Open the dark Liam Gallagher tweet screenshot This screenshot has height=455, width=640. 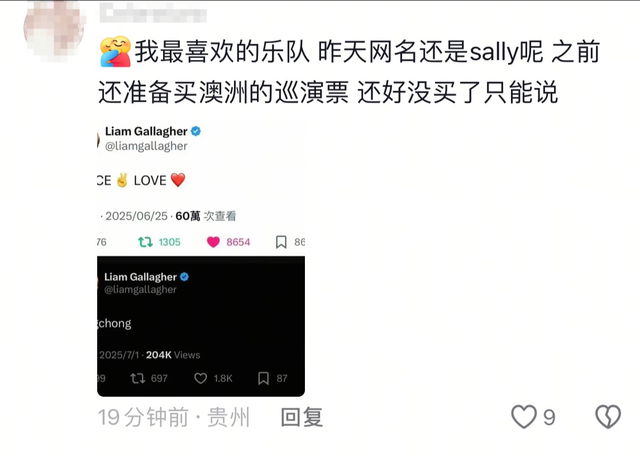tap(201, 326)
